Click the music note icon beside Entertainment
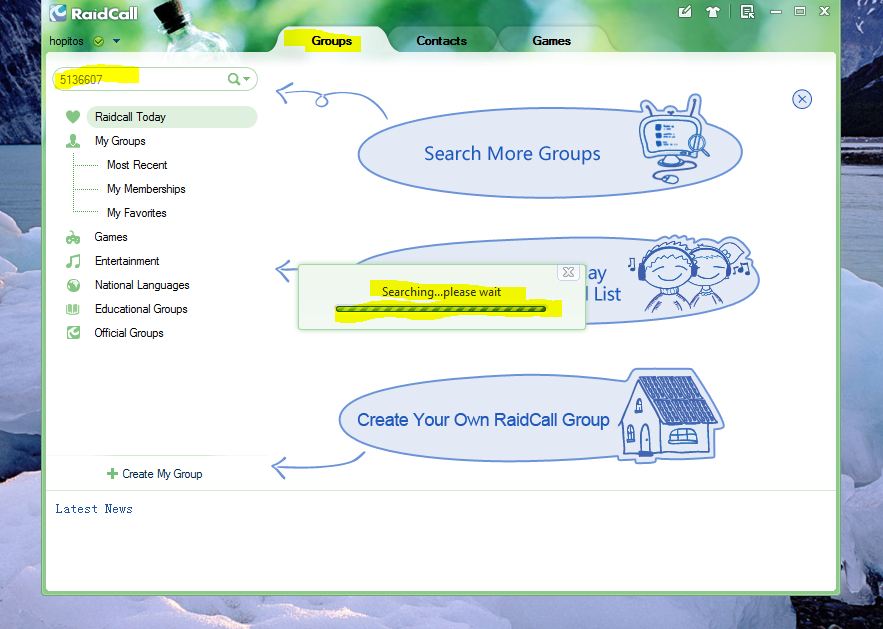 click(x=73, y=261)
